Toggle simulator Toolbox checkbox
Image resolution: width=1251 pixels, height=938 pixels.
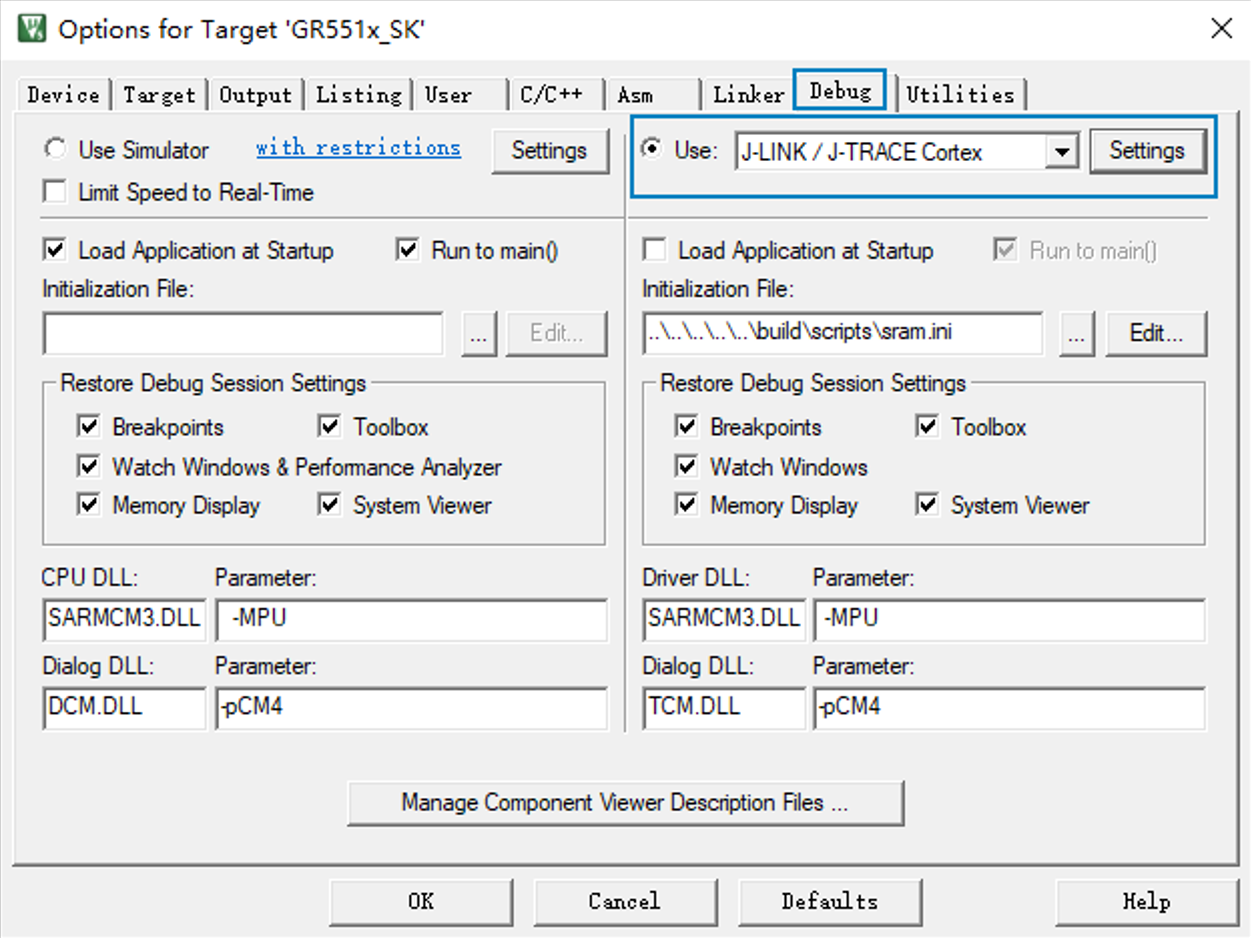(x=329, y=427)
